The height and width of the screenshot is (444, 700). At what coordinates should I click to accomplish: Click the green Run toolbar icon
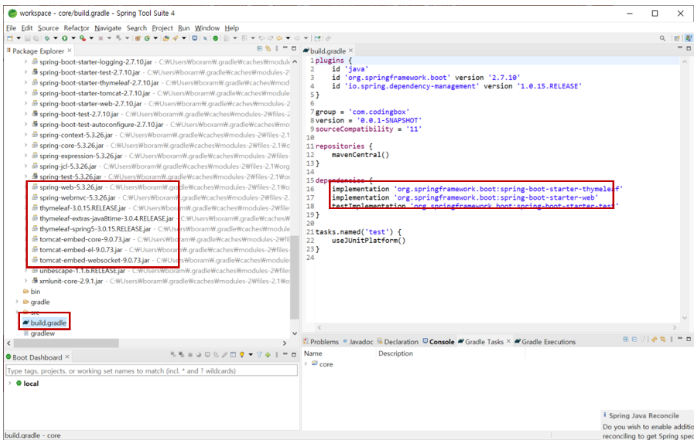click(x=65, y=38)
